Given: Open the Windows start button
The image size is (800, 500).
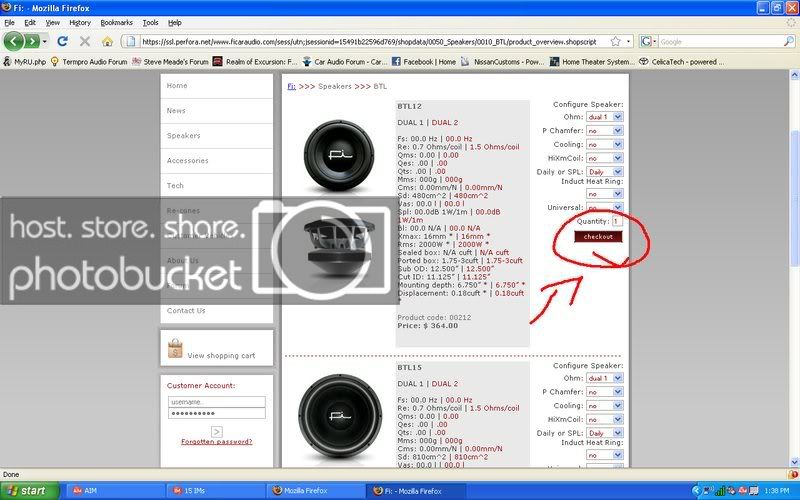Looking at the screenshot, I should (30, 491).
